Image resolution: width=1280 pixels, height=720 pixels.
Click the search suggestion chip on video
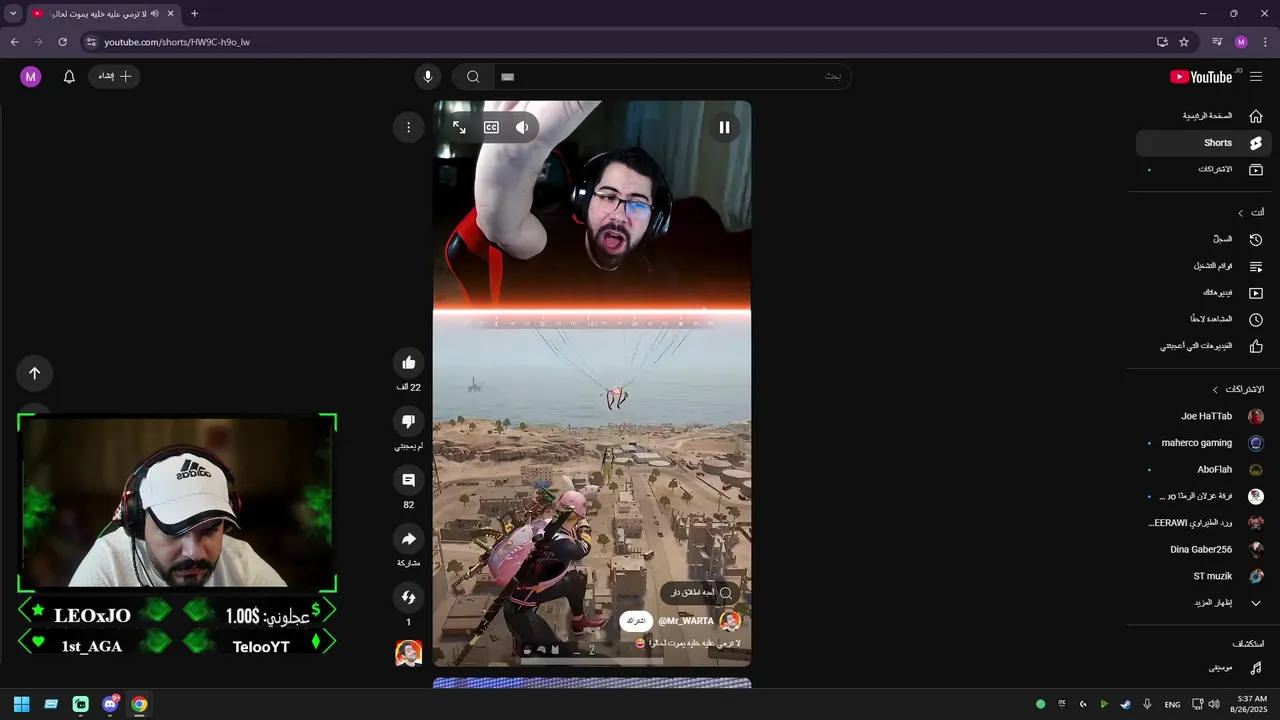pyautogui.click(x=700, y=593)
